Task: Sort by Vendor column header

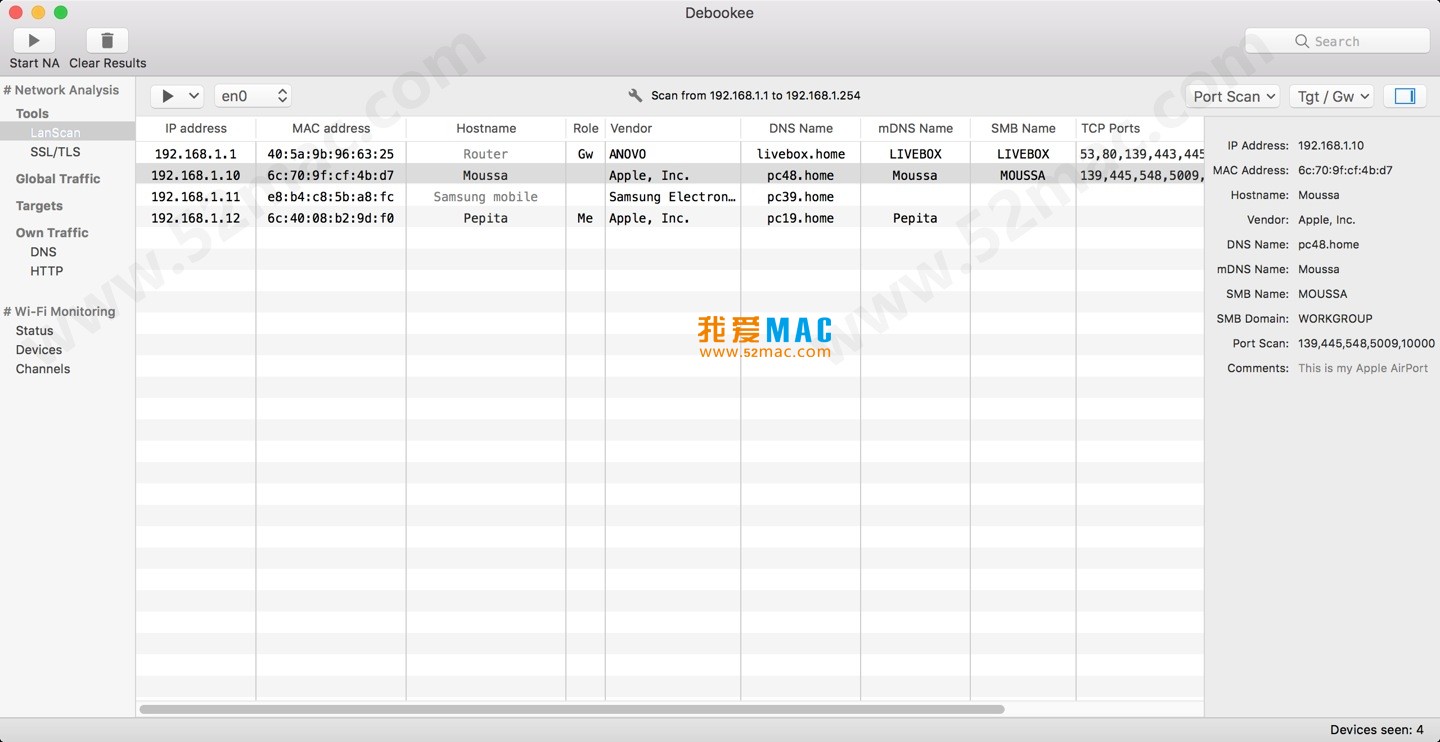Action: pyautogui.click(x=631, y=128)
